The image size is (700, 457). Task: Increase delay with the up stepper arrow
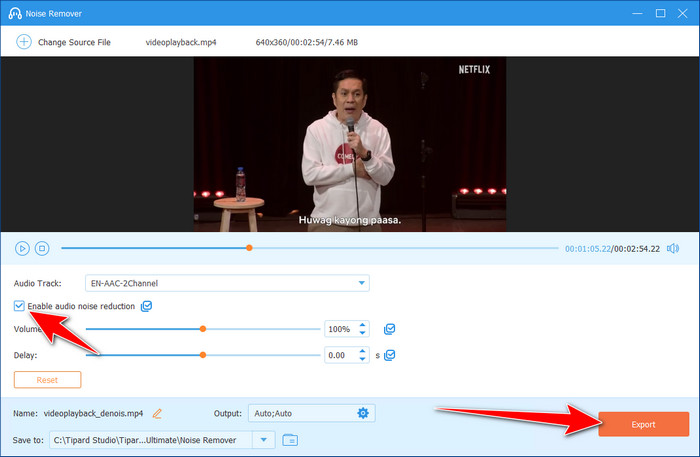(362, 351)
